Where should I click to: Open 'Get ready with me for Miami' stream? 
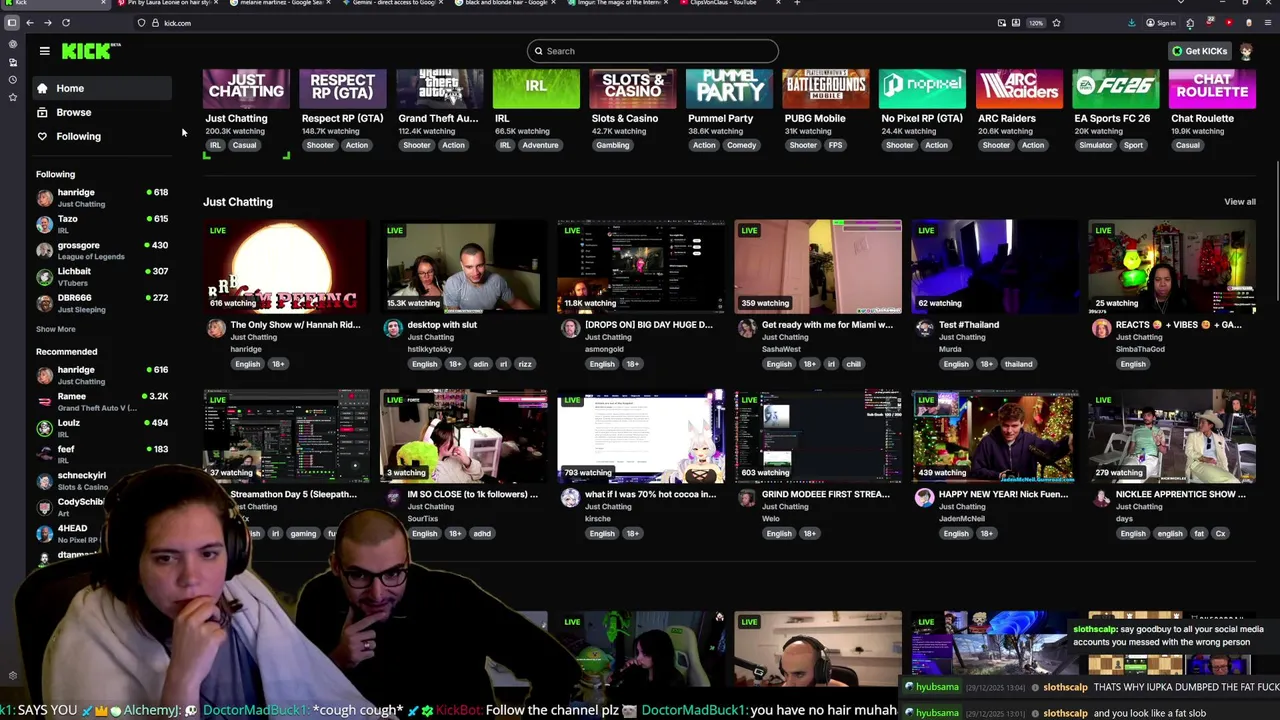point(817,267)
